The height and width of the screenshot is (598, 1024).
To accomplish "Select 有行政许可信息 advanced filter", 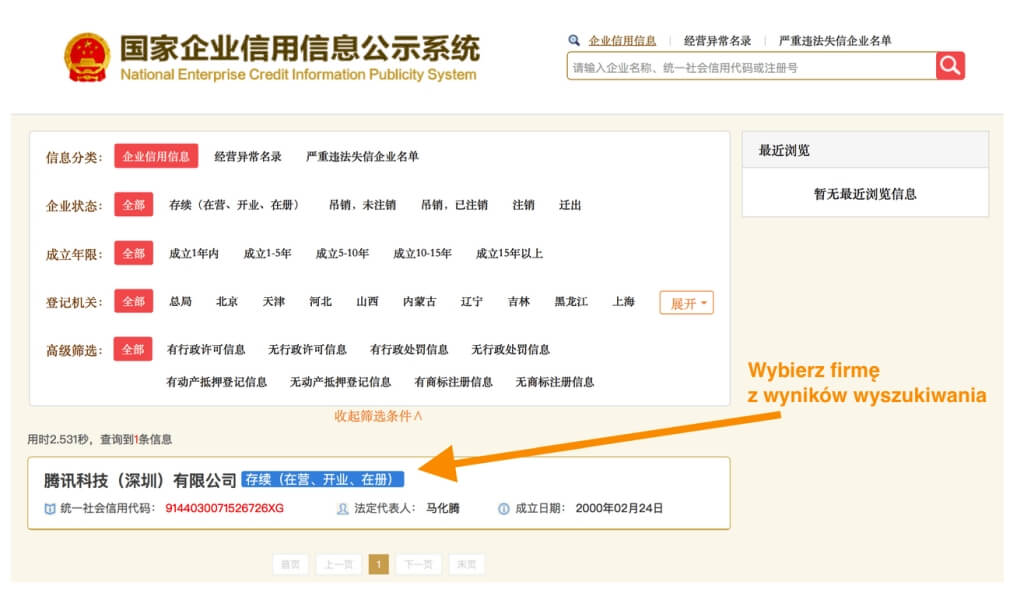I will click(x=206, y=350).
